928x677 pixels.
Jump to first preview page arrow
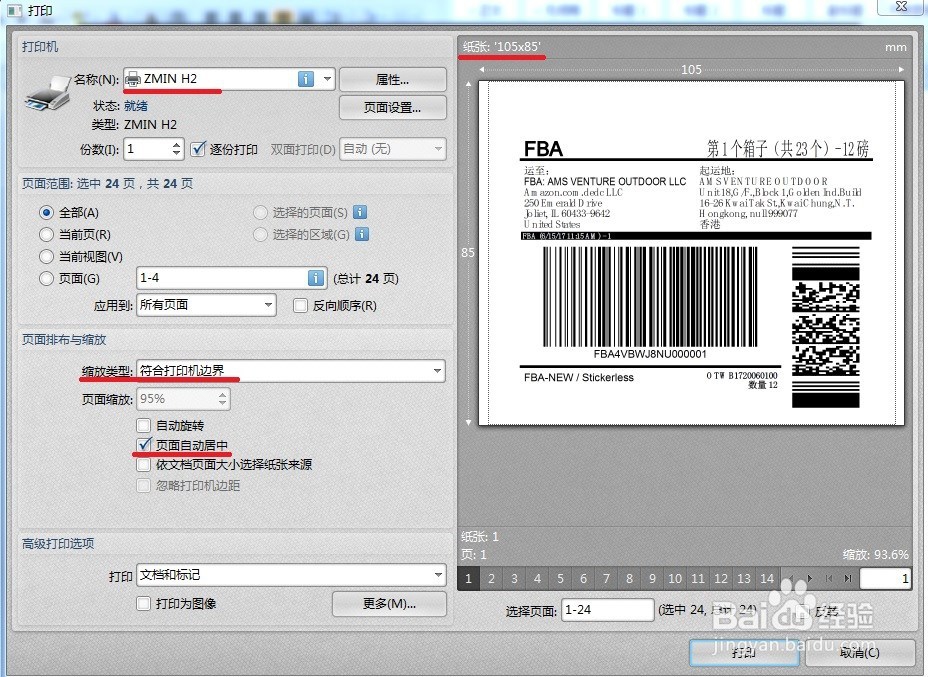[829, 579]
